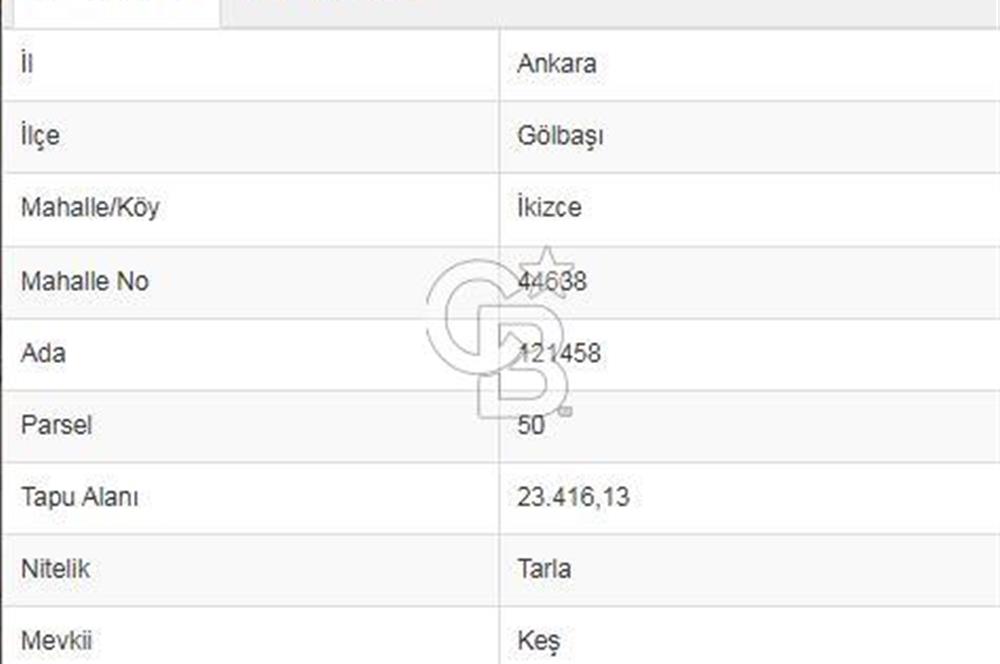Select the Mevkii value Keş
This screenshot has height=664, width=1000.
tap(540, 638)
